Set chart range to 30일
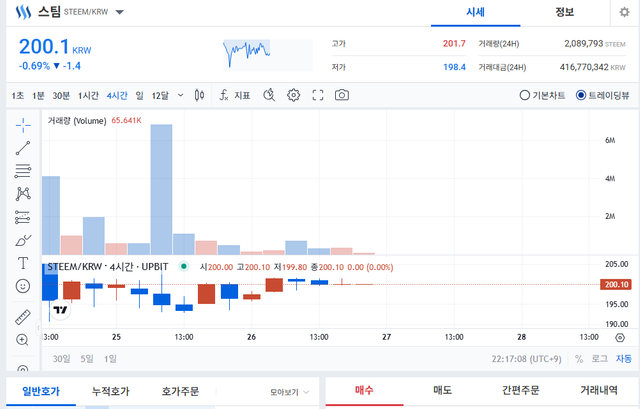The image size is (640, 409). [61, 359]
